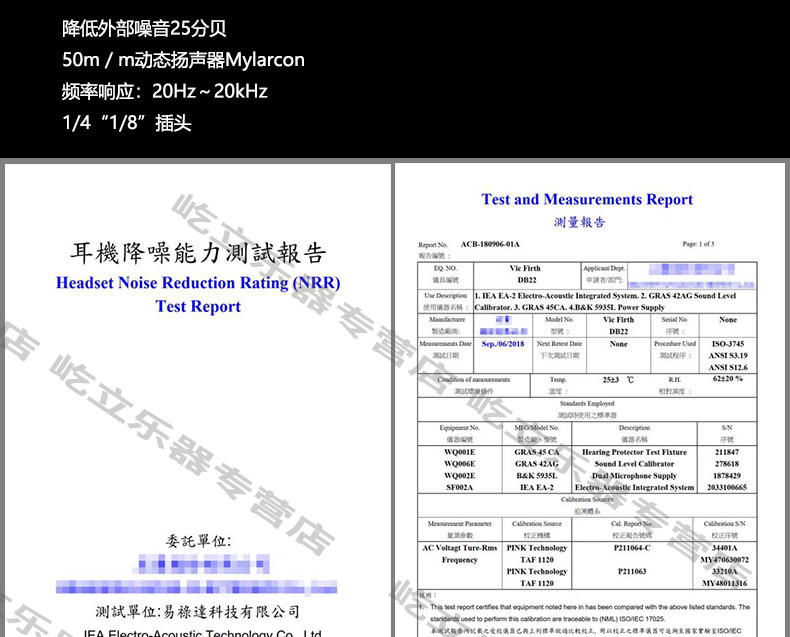This screenshot has height=637, width=790.
Task: Click the "Standards Employed" section header
Action: point(587,403)
